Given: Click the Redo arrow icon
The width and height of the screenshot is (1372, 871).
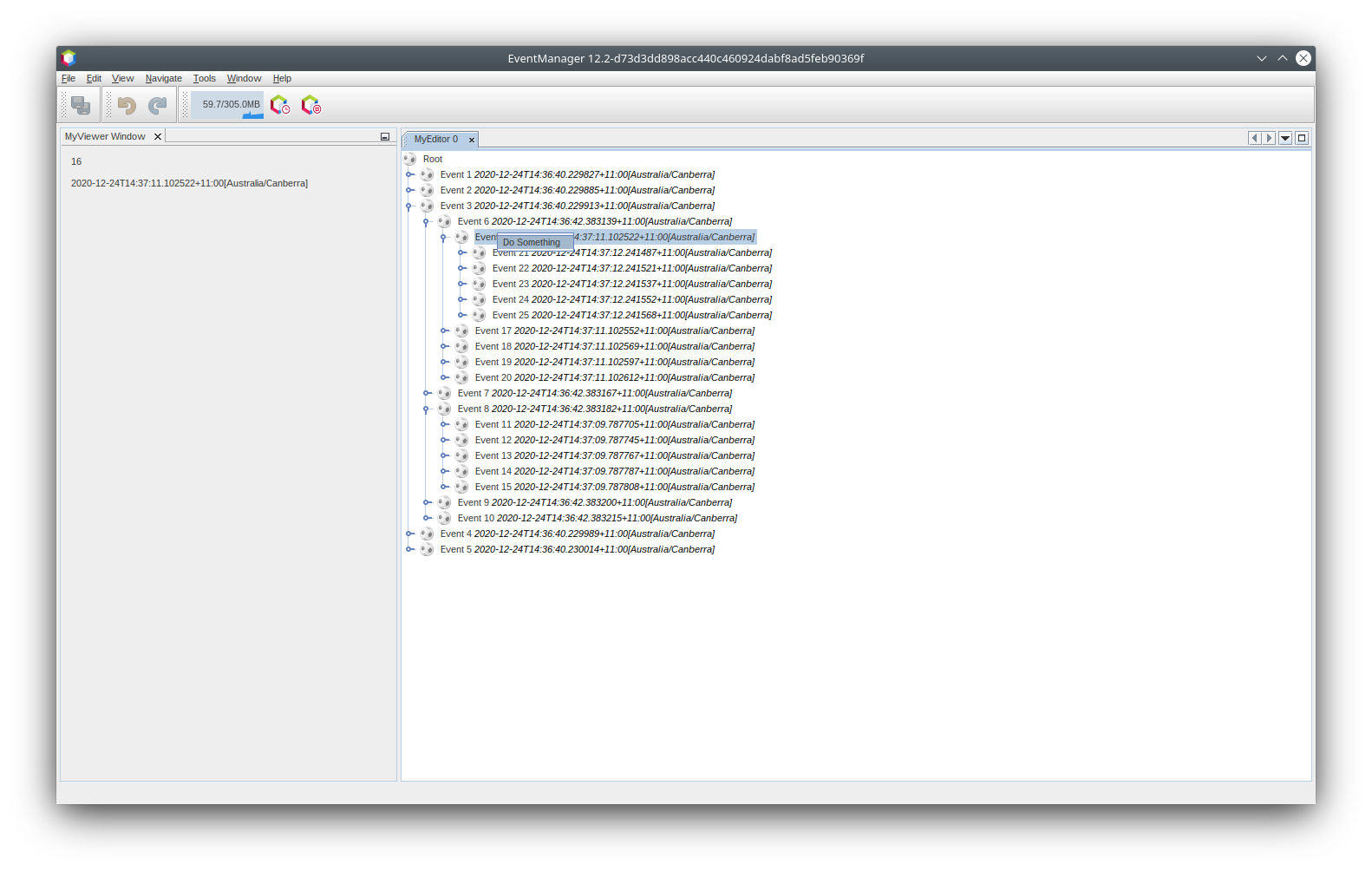Looking at the screenshot, I should pos(157,105).
